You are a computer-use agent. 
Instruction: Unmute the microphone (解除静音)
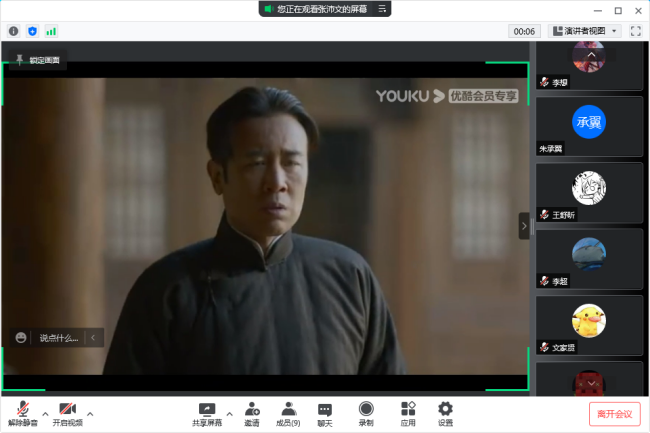[x=22, y=410]
